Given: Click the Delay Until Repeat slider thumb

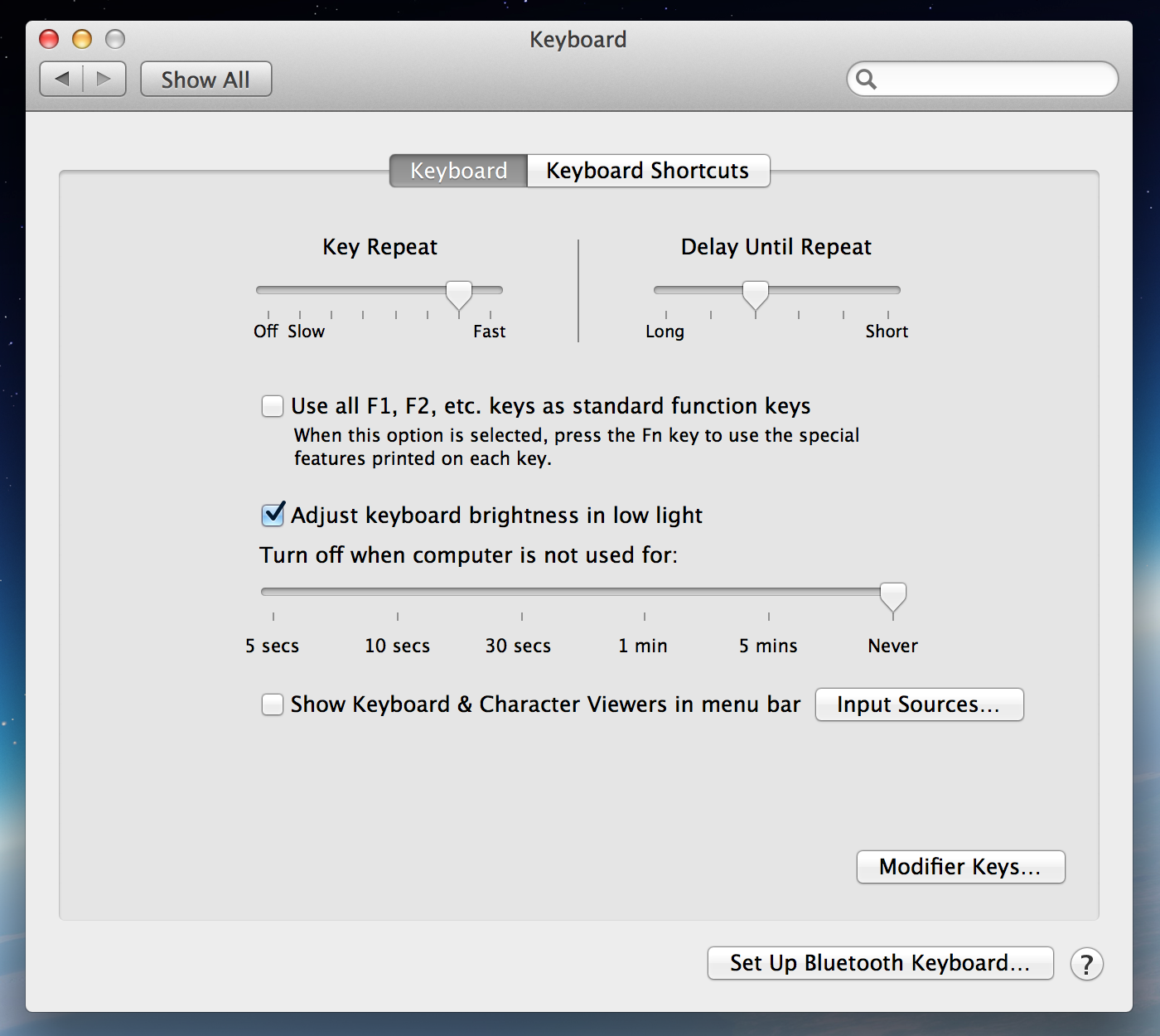Looking at the screenshot, I should click(755, 295).
